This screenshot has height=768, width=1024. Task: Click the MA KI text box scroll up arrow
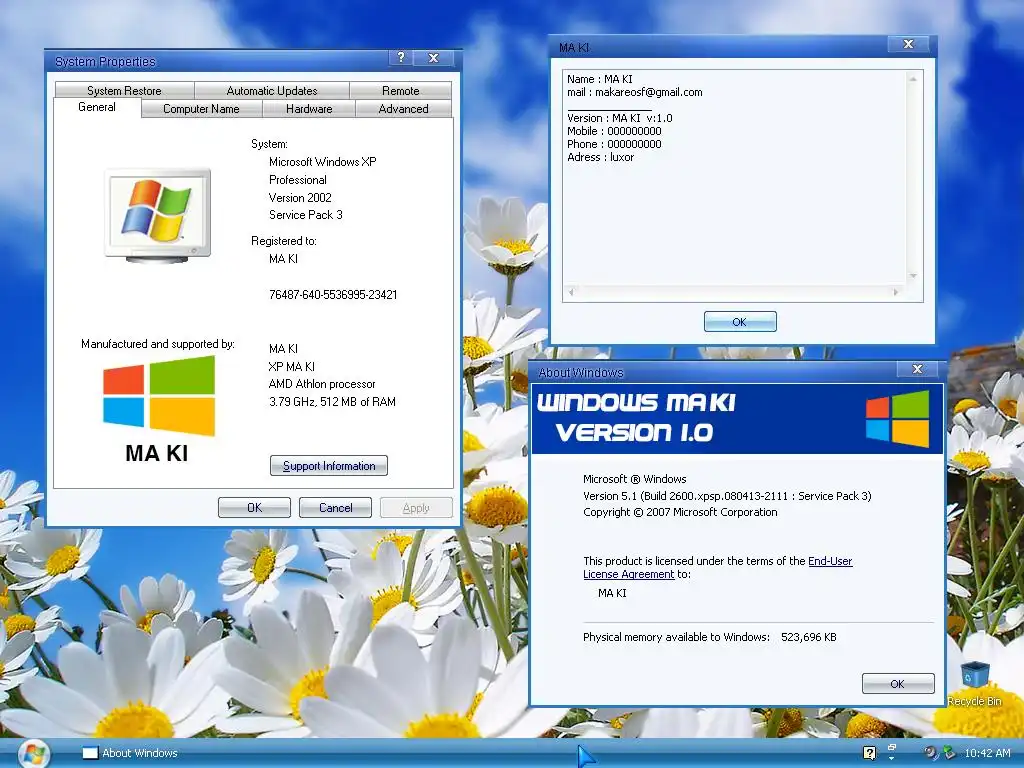913,79
